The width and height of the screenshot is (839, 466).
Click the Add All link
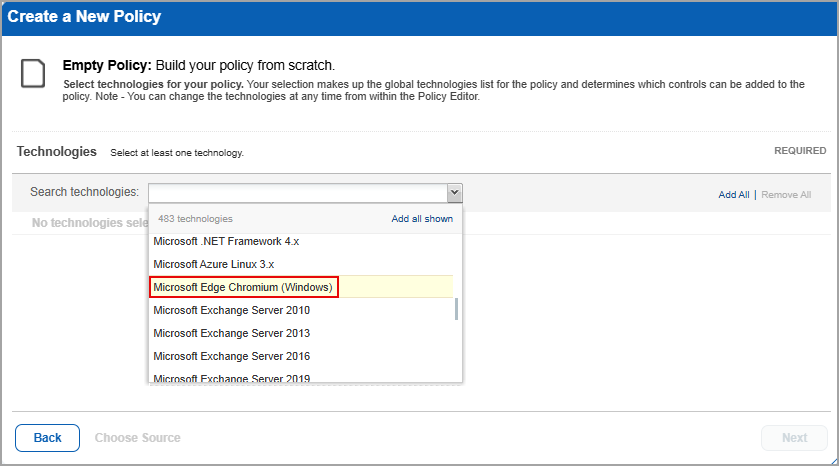tap(733, 195)
